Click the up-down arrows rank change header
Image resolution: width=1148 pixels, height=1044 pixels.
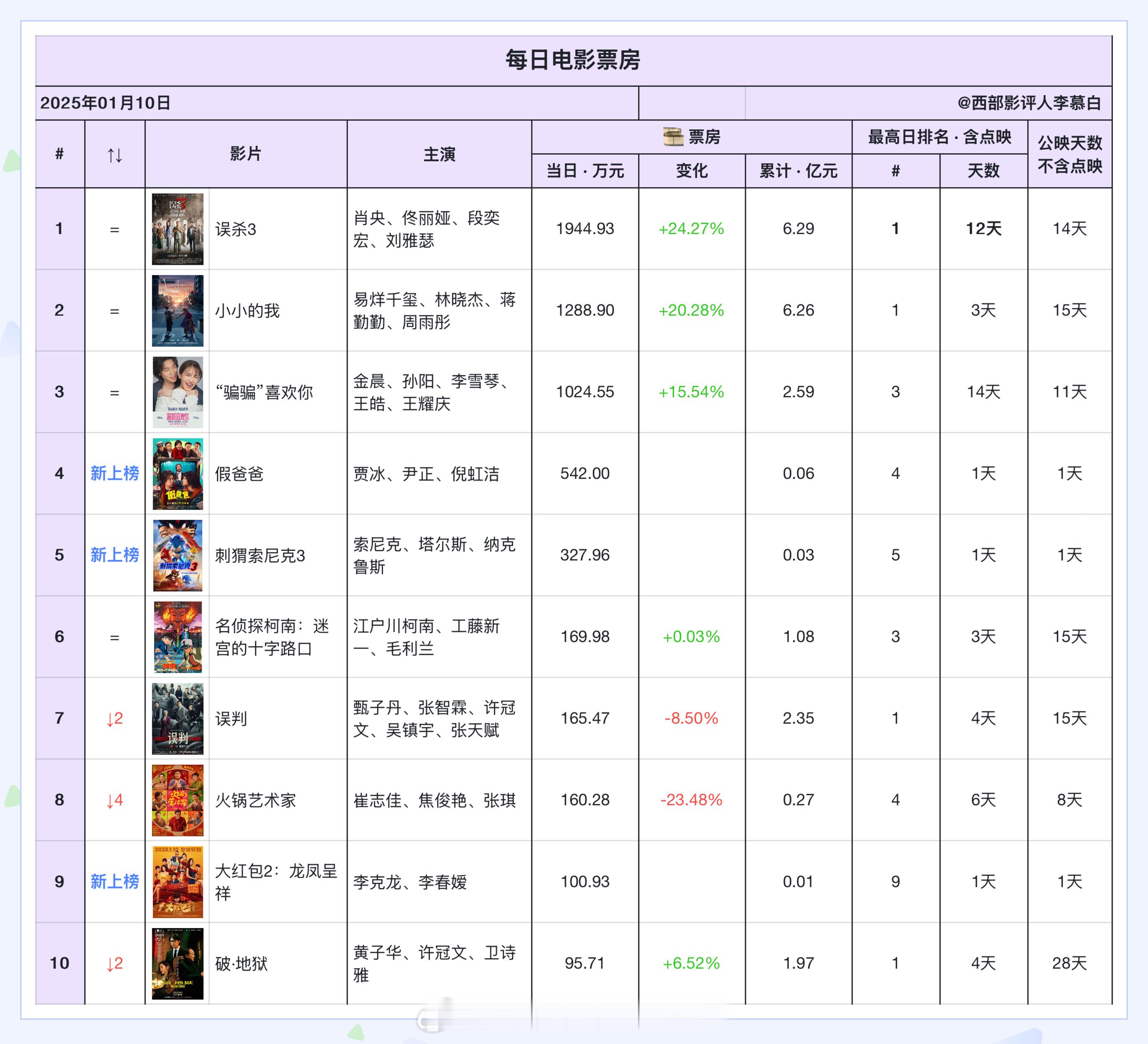tap(114, 154)
